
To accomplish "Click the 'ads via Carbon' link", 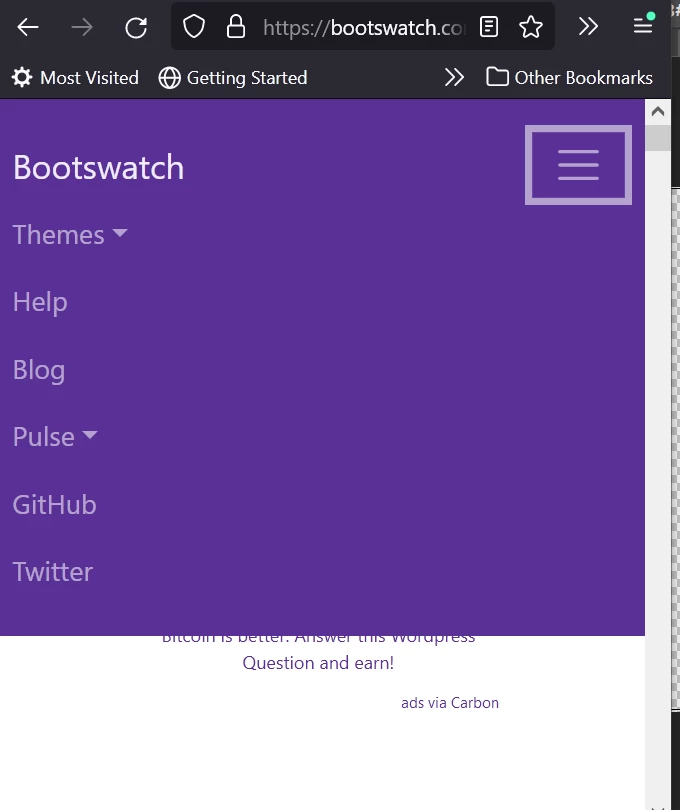I will coord(450,703).
